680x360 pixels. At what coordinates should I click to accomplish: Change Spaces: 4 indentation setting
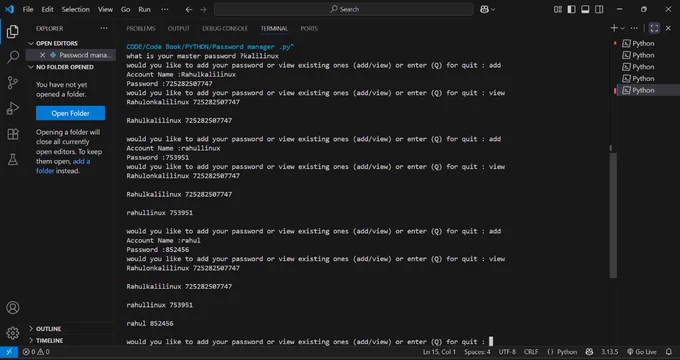(477, 352)
